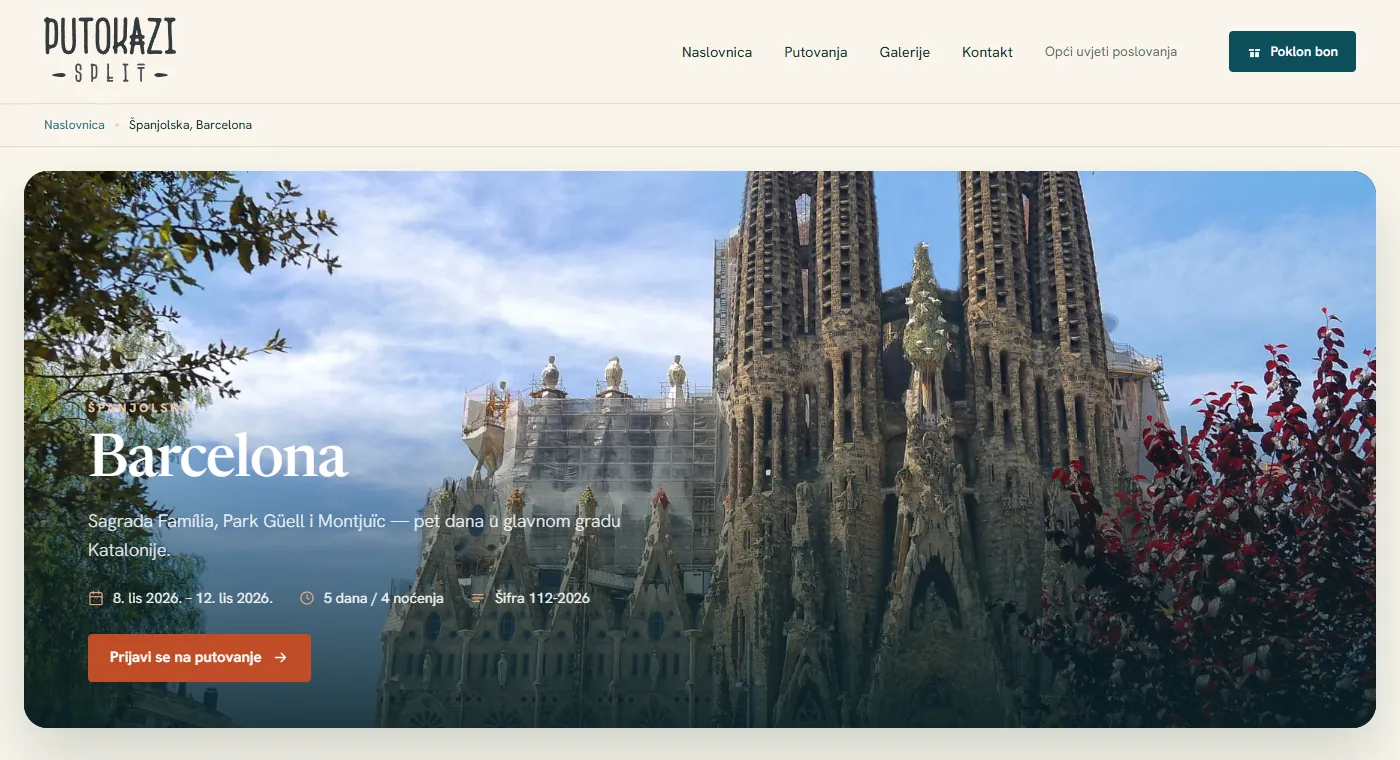Click the Španjolska, Barcelona breadcrumb text
Image resolution: width=1400 pixels, height=760 pixels.
[190, 125]
